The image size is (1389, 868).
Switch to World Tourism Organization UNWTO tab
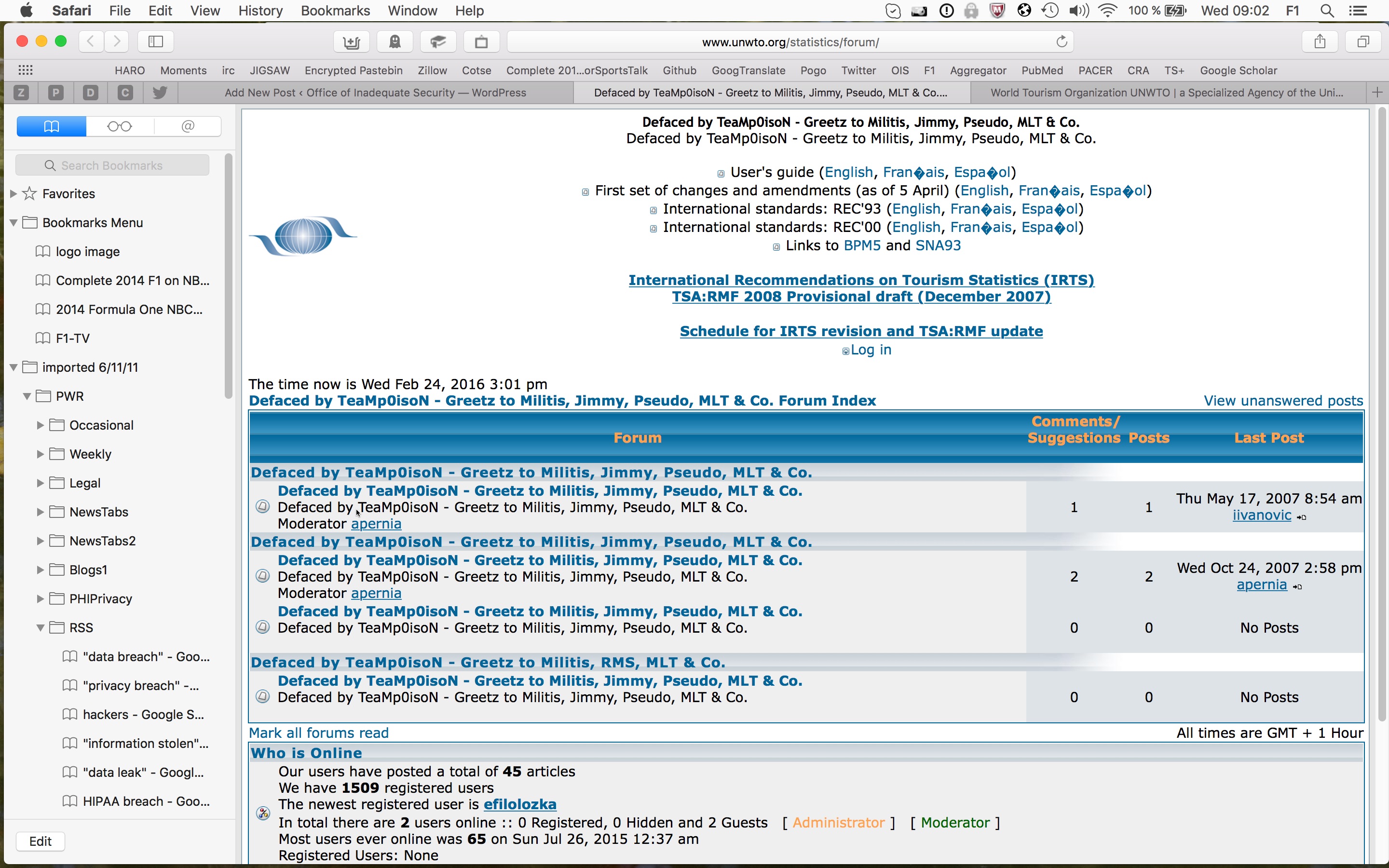(x=1167, y=93)
